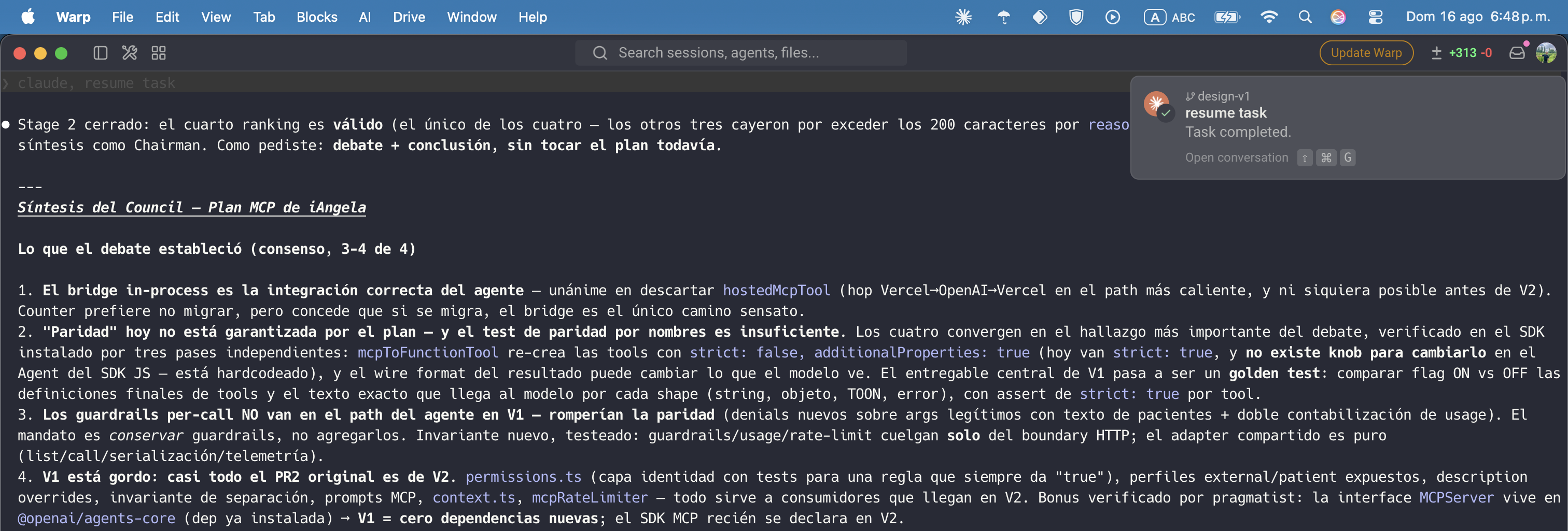Open the Wi-Fi status menu
Screen dimensions: 1568x531
click(1268, 17)
